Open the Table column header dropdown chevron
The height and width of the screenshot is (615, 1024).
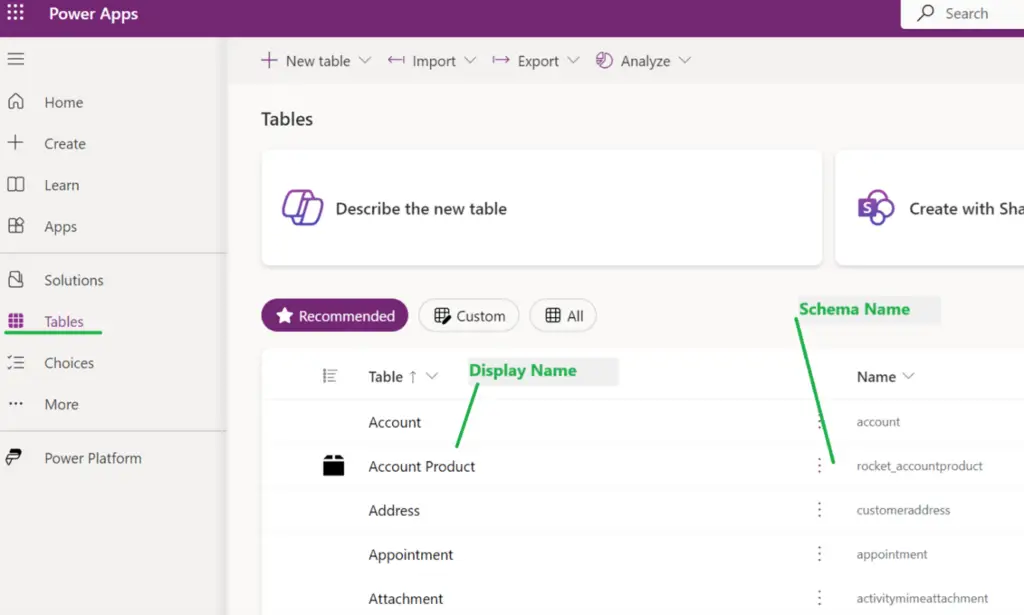coord(432,376)
